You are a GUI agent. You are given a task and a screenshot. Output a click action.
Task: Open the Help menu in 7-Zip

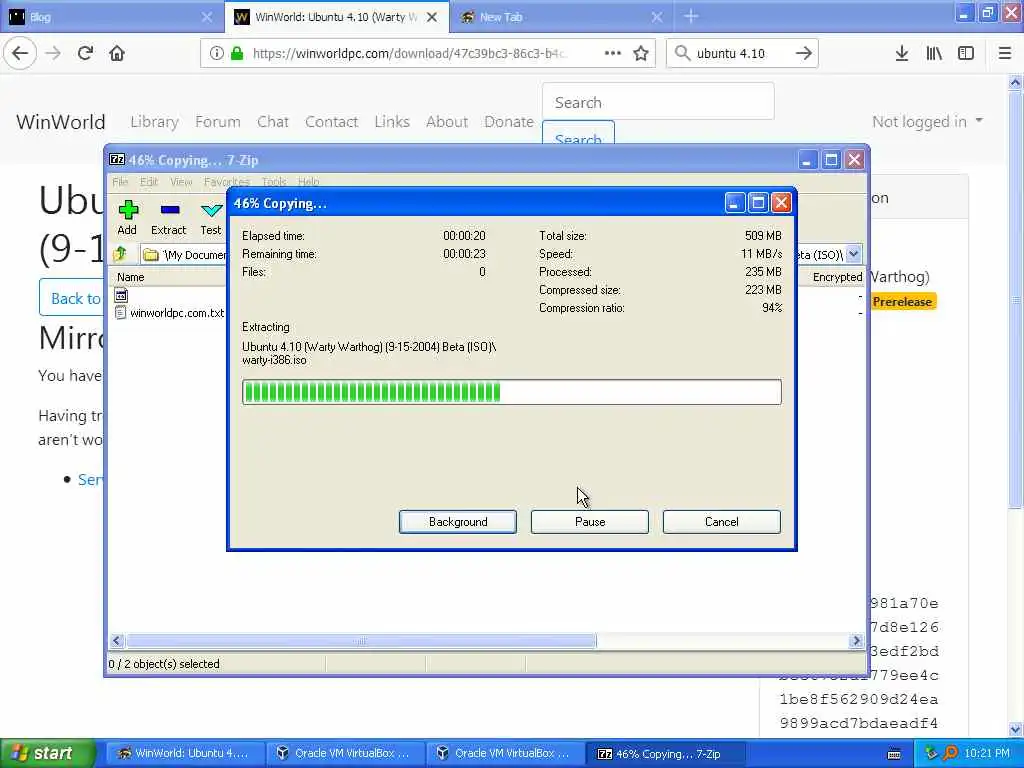[x=308, y=182]
